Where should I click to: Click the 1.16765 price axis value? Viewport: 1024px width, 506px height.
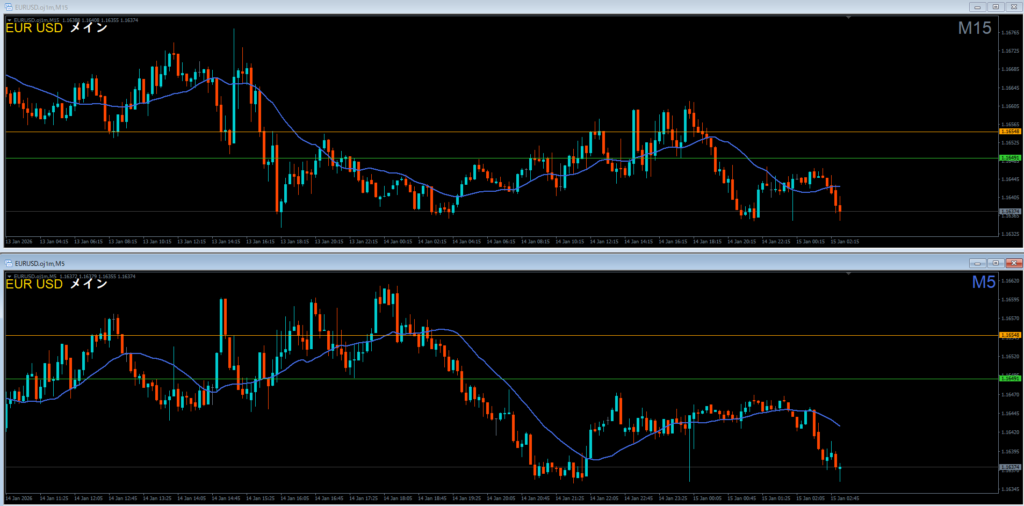click(1010, 33)
